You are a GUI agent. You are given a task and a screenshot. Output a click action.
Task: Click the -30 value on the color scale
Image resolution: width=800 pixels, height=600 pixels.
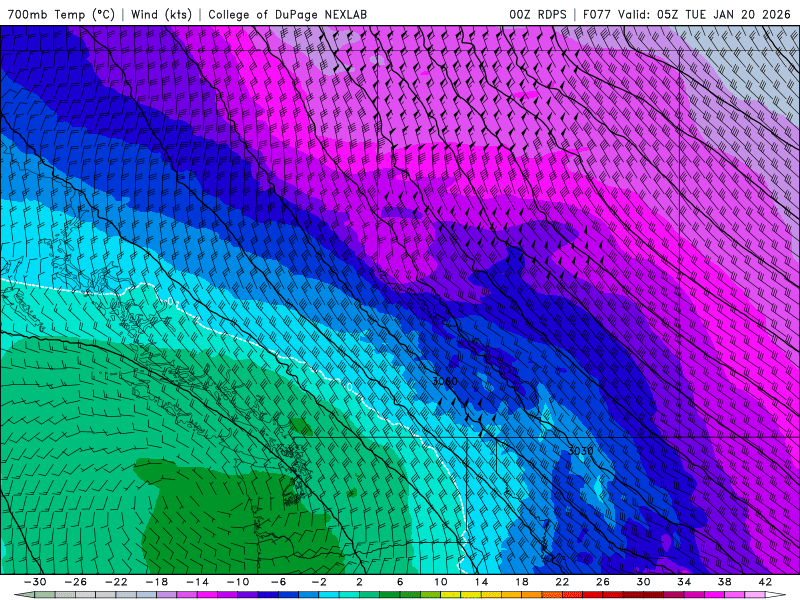point(35,582)
